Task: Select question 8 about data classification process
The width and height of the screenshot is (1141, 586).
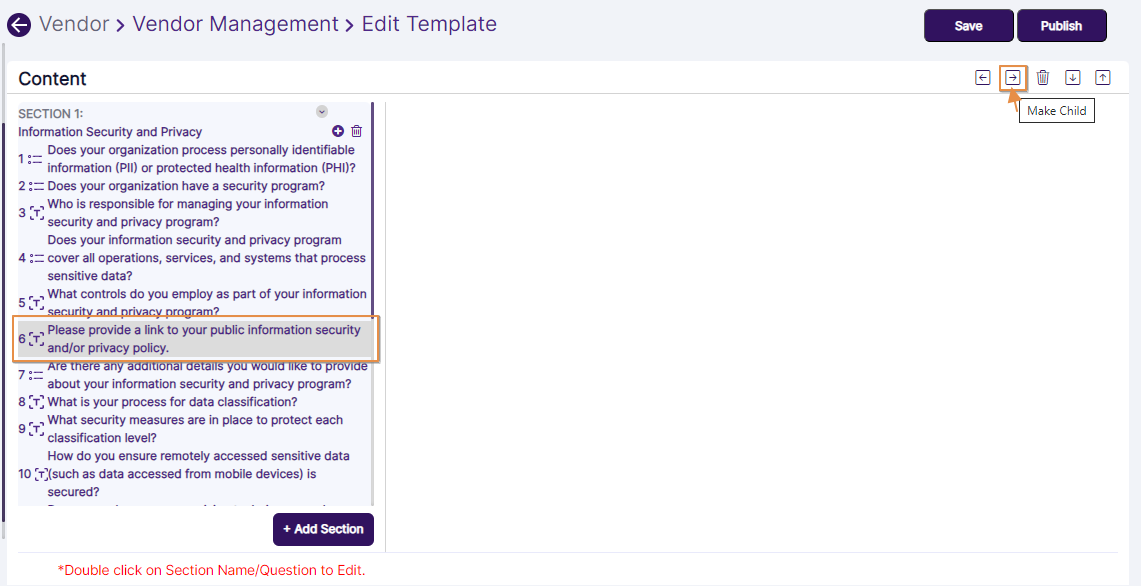Action: 172,402
